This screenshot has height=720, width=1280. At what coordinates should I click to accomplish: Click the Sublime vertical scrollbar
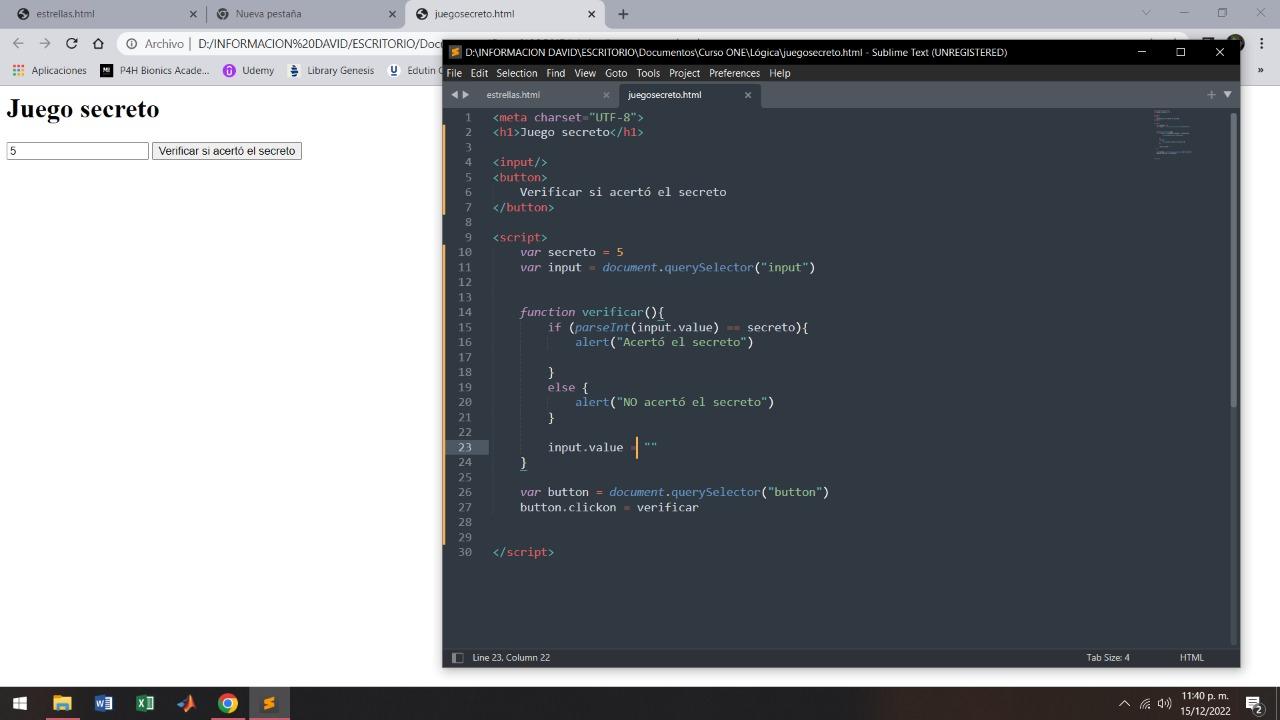pyautogui.click(x=1233, y=260)
